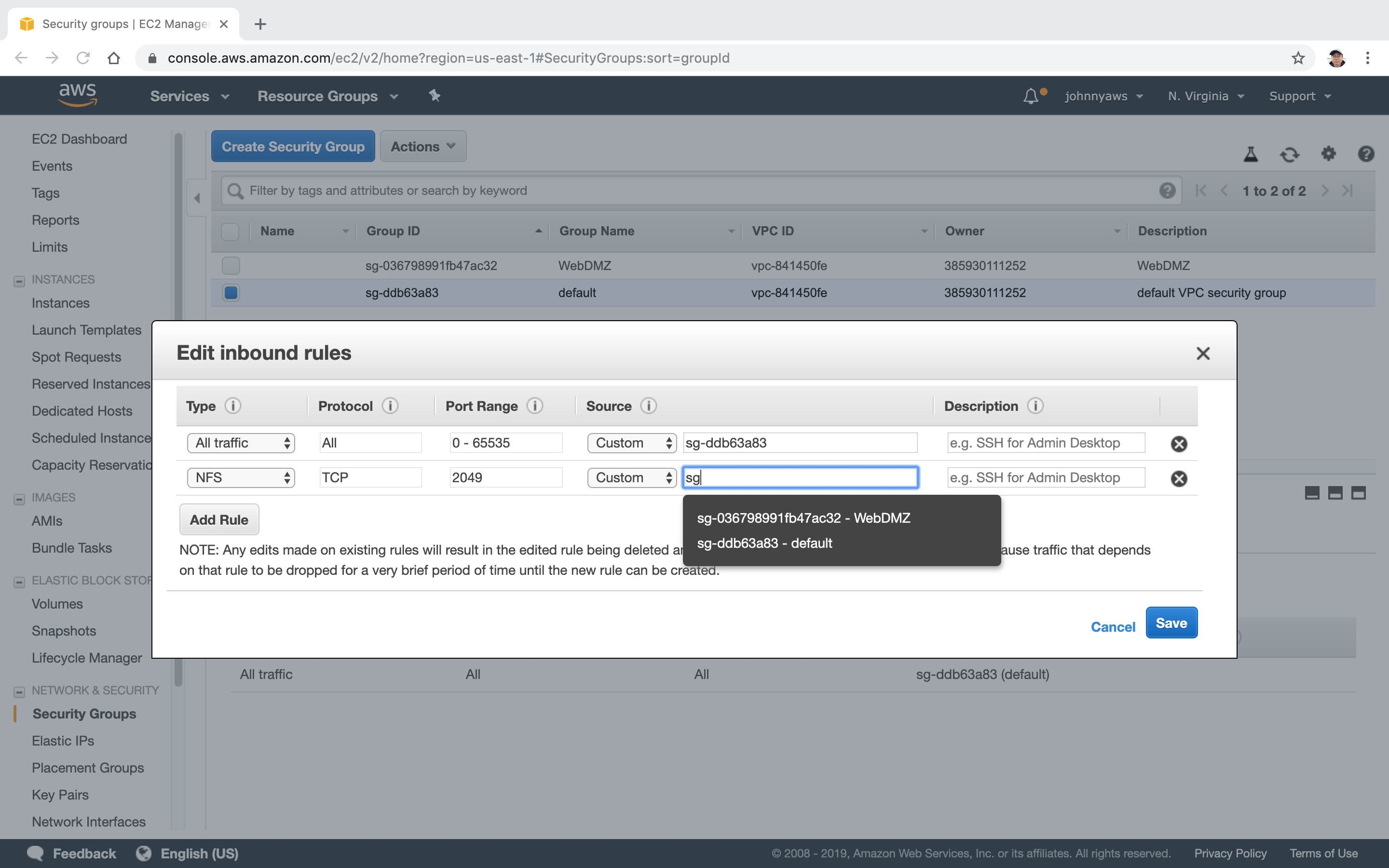Select sg-ddb63a83 default from suggestion list
The image size is (1389, 868).
(764, 542)
